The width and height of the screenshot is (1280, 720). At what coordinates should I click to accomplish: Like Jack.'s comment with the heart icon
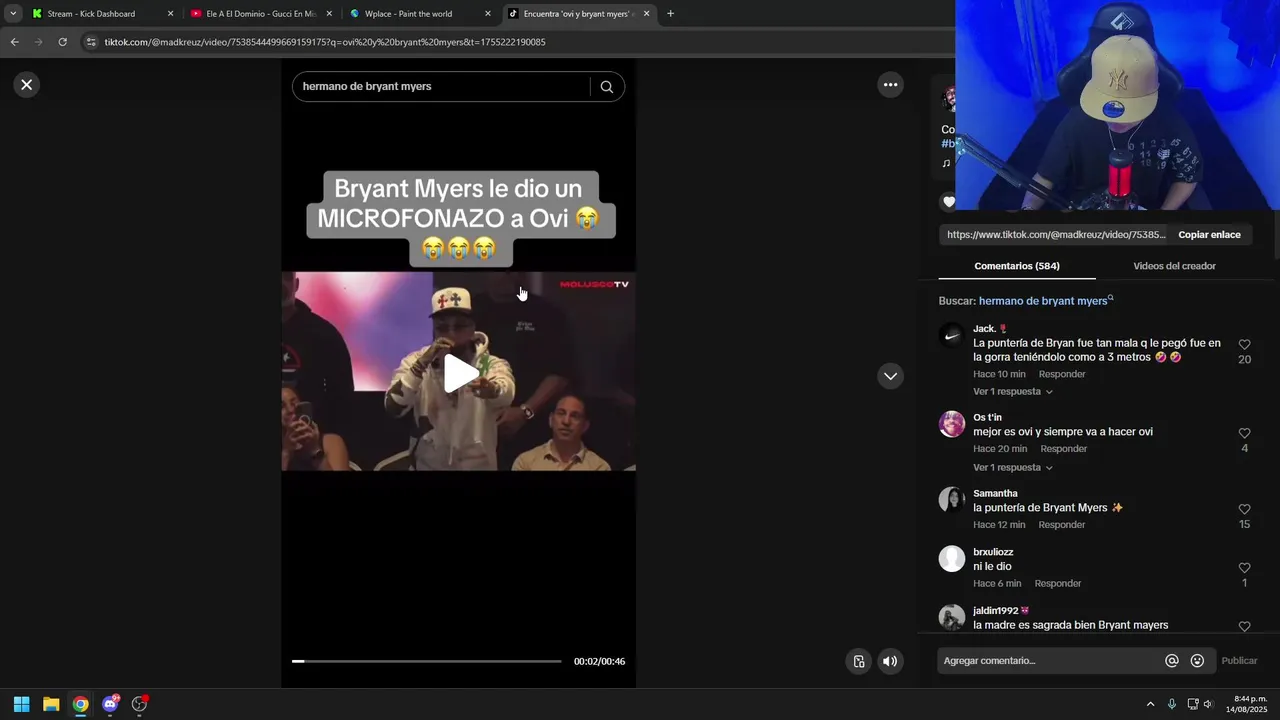pos(1244,345)
